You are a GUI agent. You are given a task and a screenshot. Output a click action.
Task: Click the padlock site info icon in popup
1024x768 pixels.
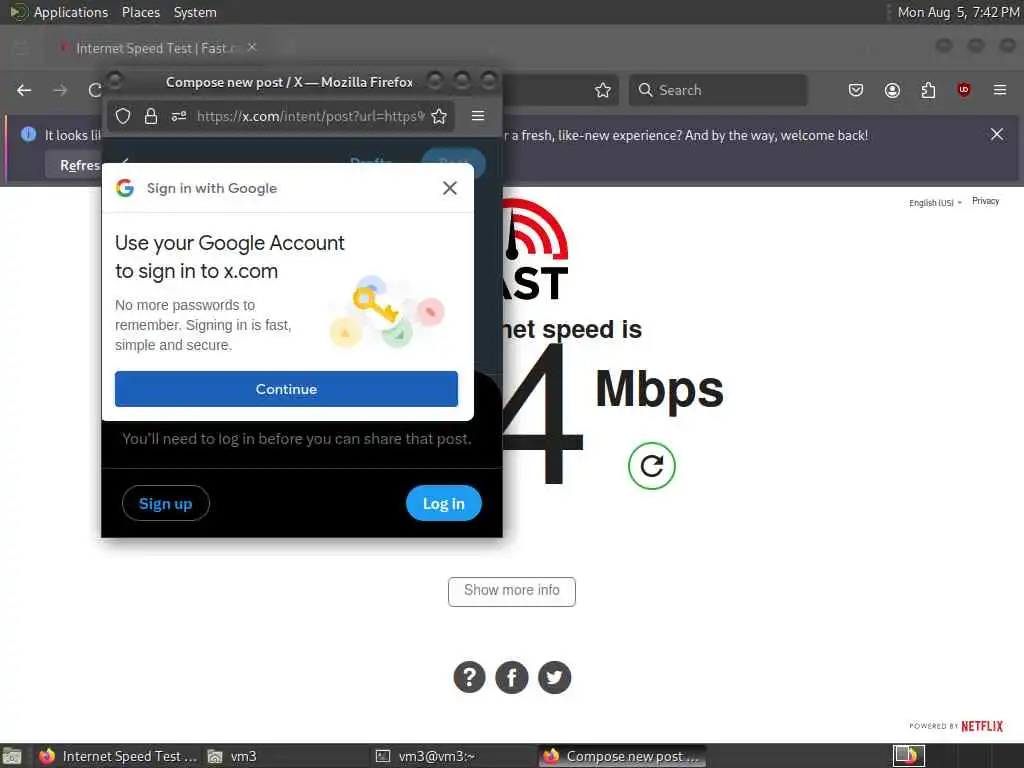pyautogui.click(x=151, y=116)
